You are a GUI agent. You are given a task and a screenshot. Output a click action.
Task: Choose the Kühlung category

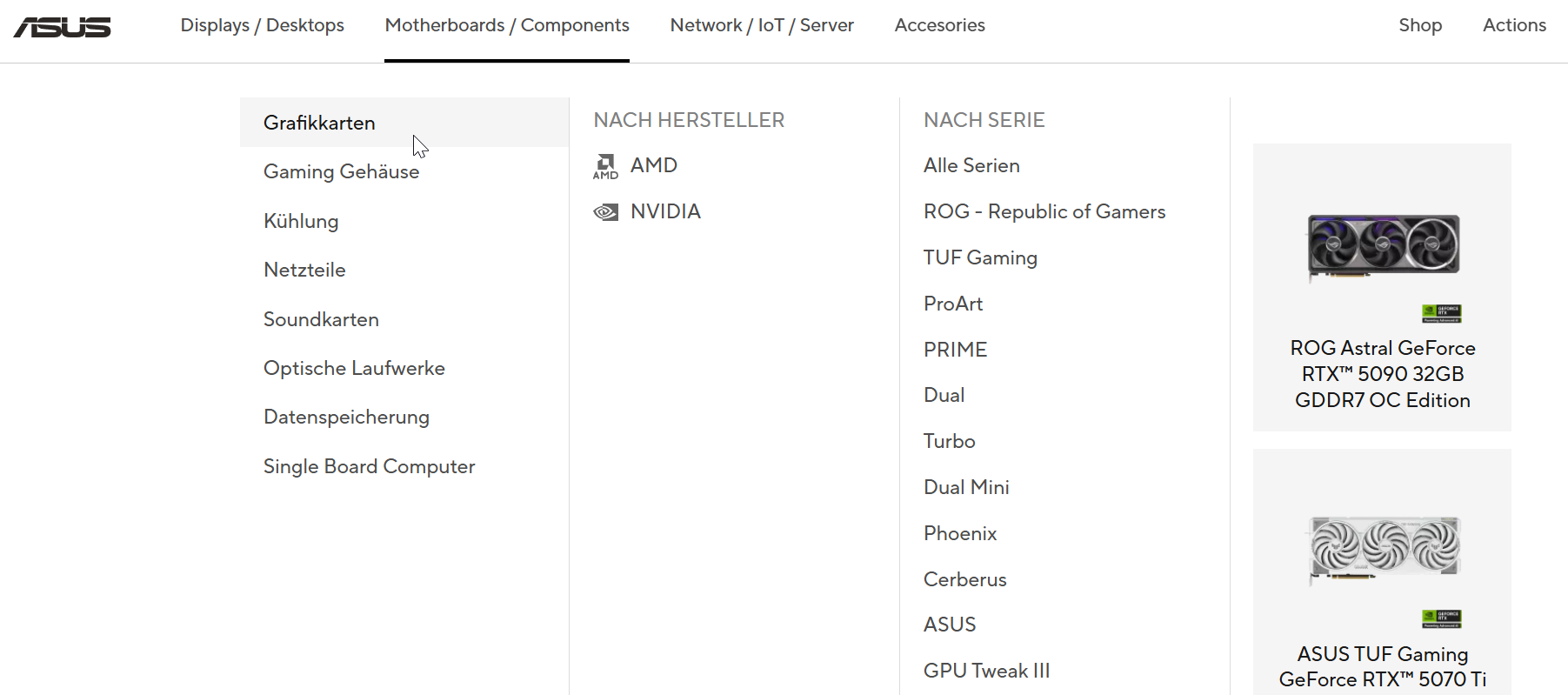click(300, 221)
